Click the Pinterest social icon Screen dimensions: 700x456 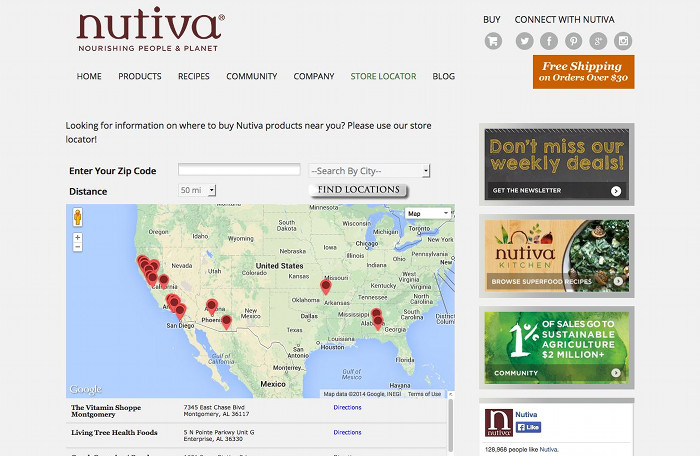[574, 41]
